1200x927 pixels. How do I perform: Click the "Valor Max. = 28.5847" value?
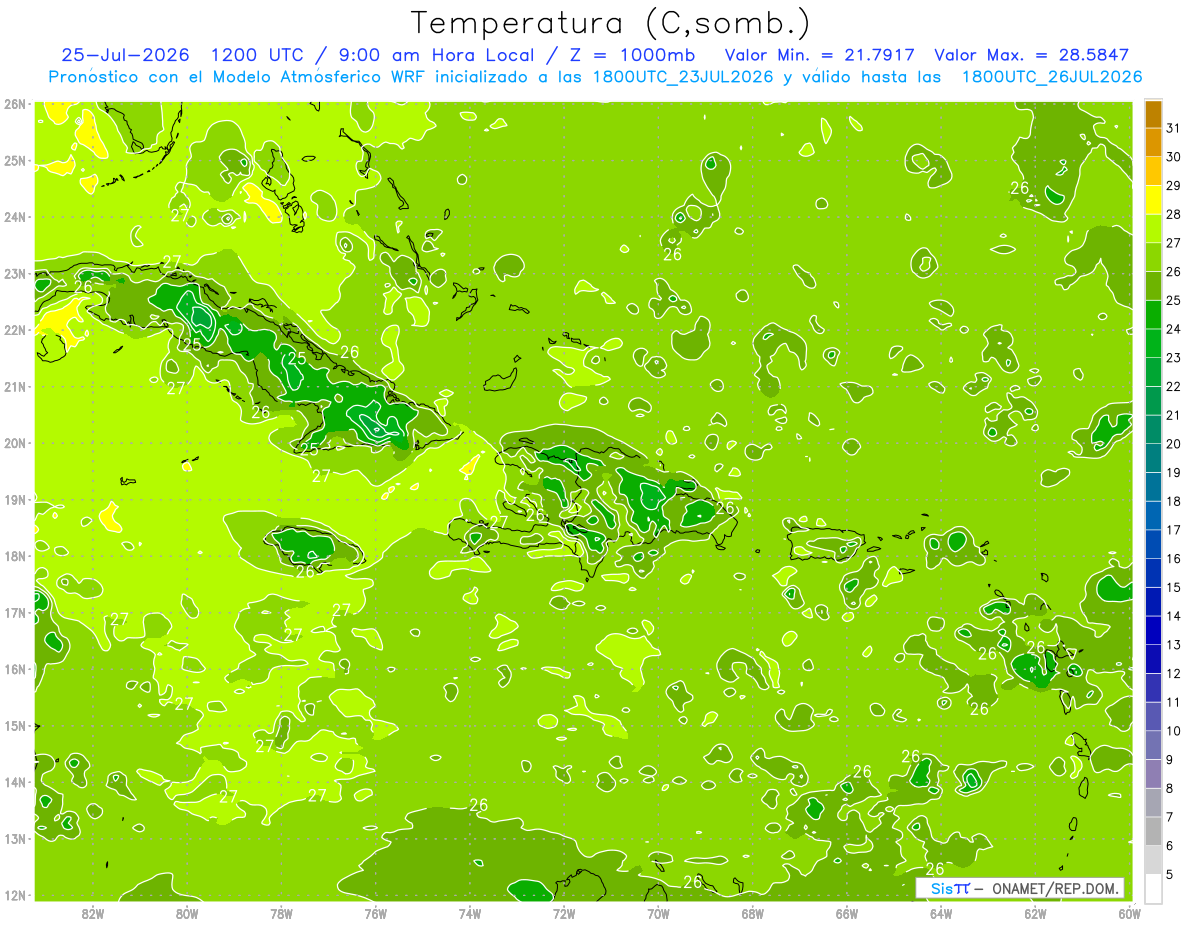coord(1031,55)
